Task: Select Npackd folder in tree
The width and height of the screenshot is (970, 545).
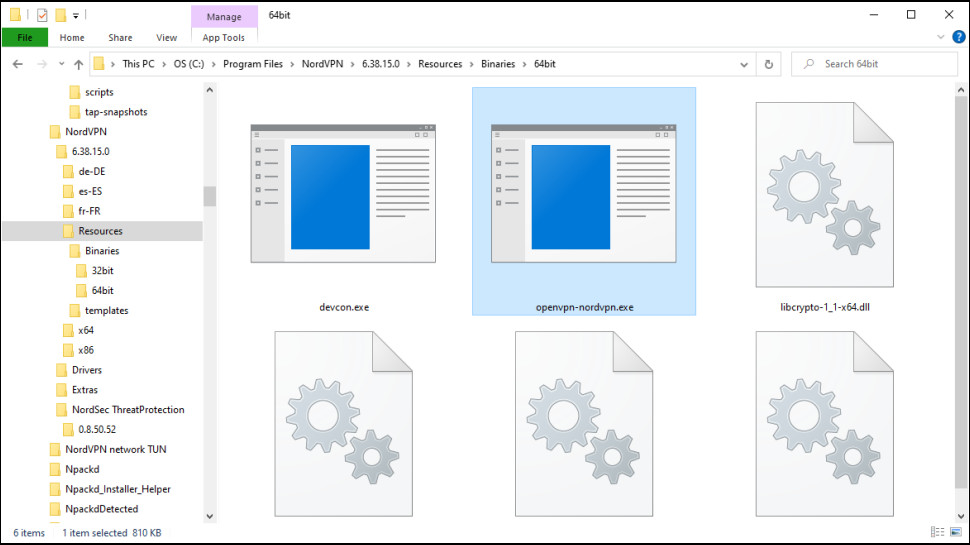Action: [x=82, y=469]
